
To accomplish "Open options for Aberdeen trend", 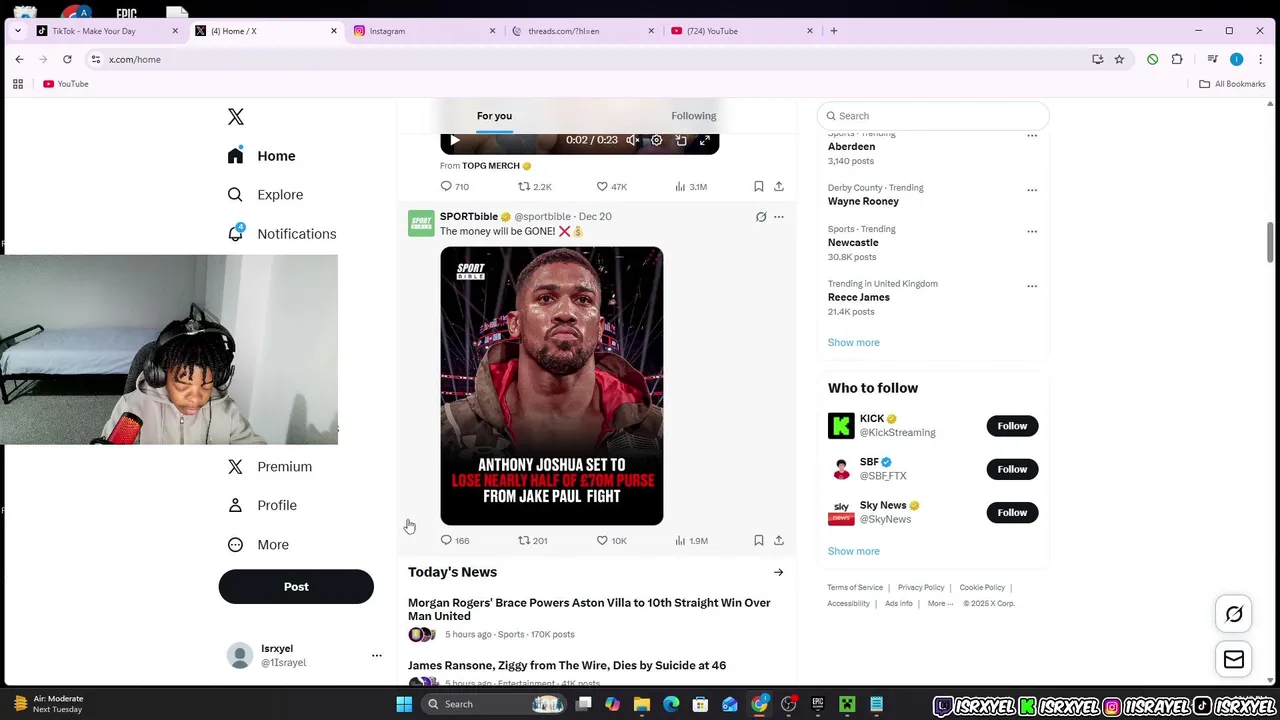I will pyautogui.click(x=1032, y=136).
